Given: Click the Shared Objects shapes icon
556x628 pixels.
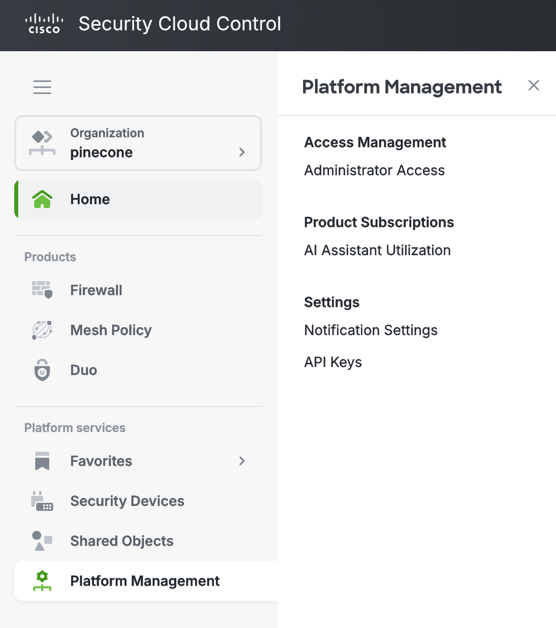Looking at the screenshot, I should 42,541.
